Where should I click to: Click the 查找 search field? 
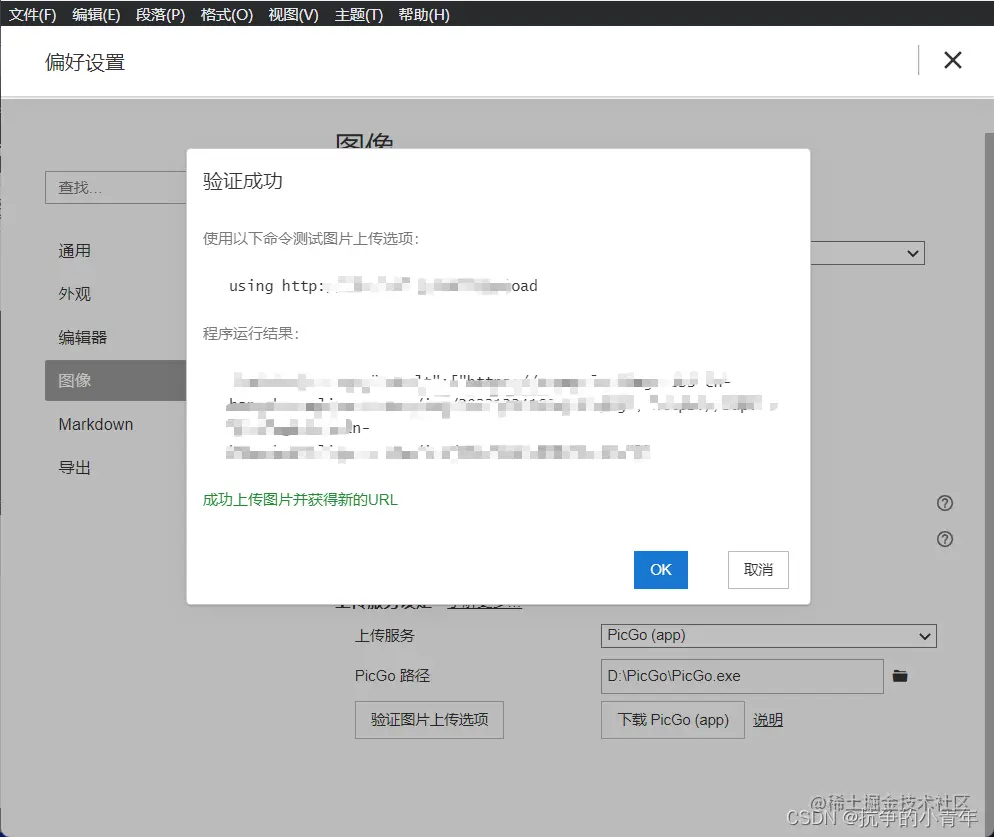click(116, 188)
